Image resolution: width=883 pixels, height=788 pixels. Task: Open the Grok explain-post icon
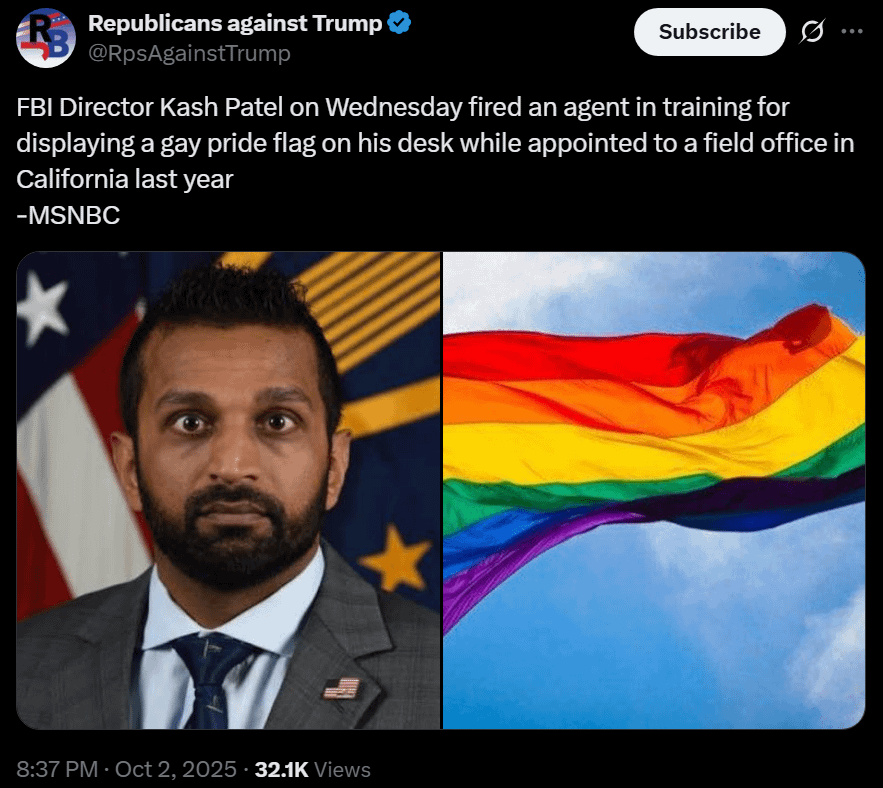click(x=812, y=32)
